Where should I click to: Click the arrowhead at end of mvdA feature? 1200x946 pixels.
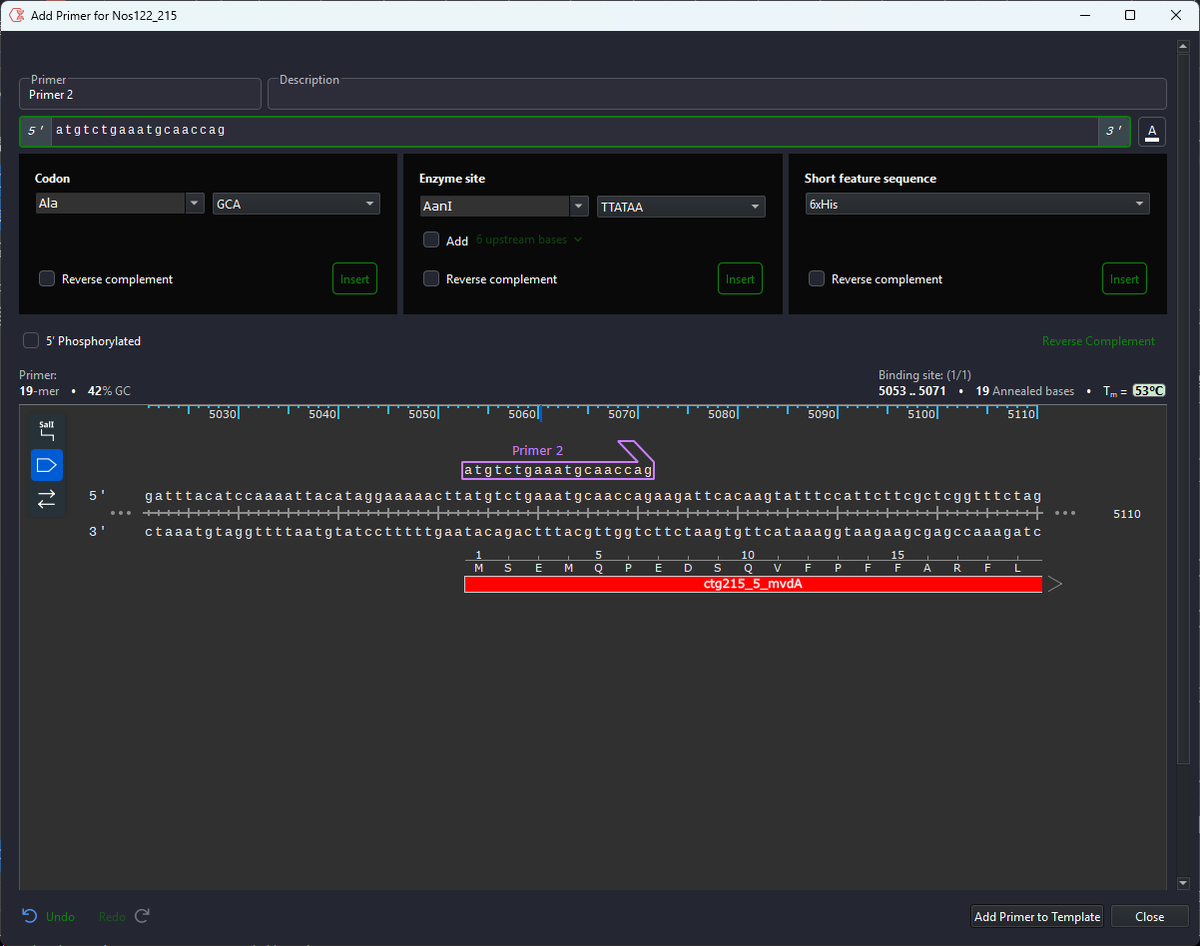[x=1055, y=584]
